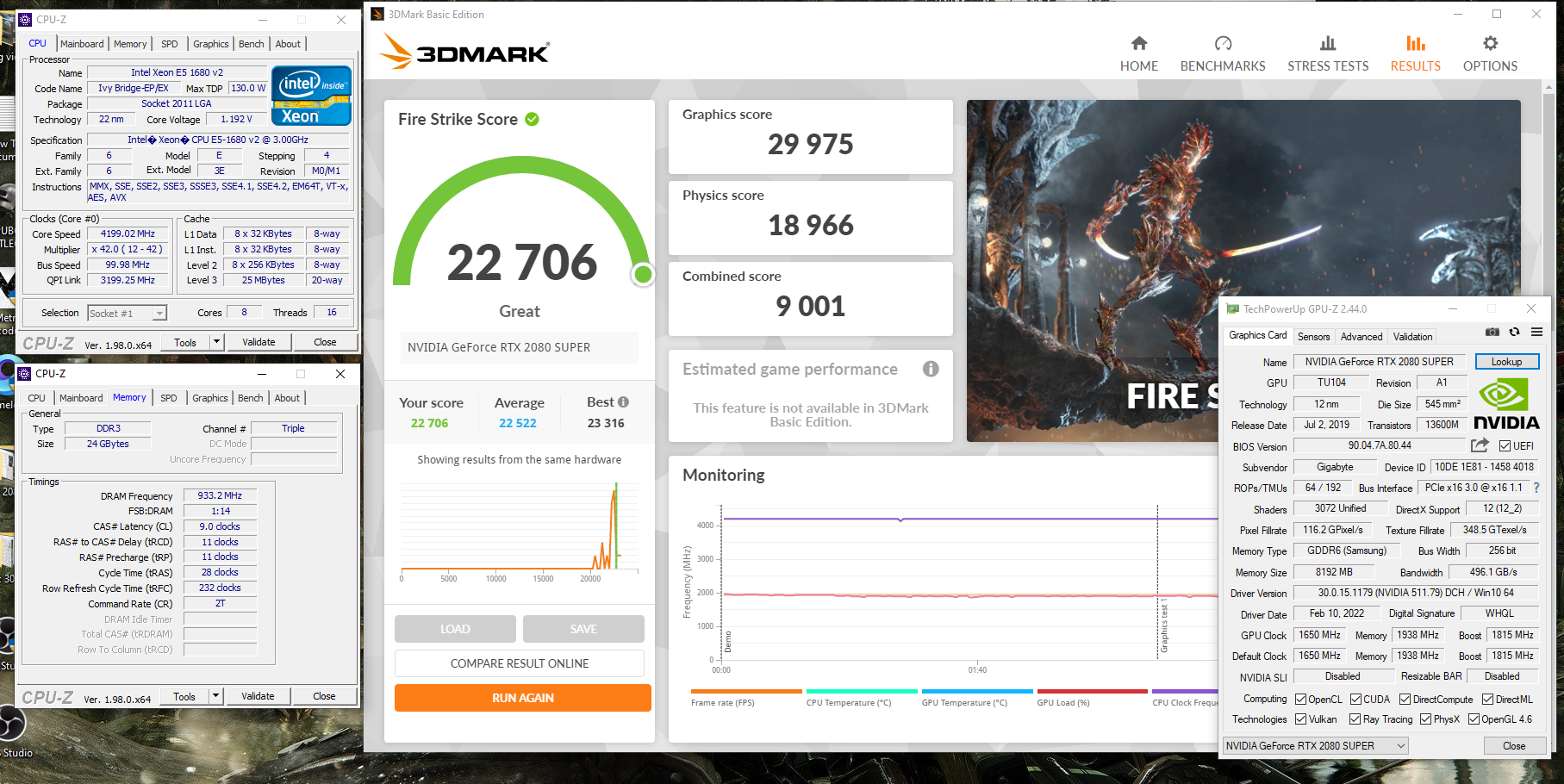
Task: Open the 3DMark Home page icon
Action: (x=1138, y=44)
